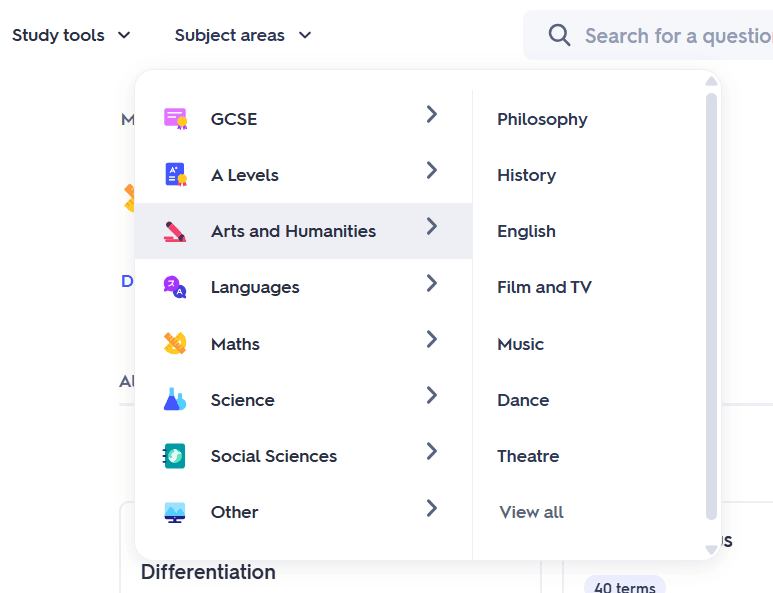
Task: Click the A Levels document icon
Action: (x=175, y=174)
